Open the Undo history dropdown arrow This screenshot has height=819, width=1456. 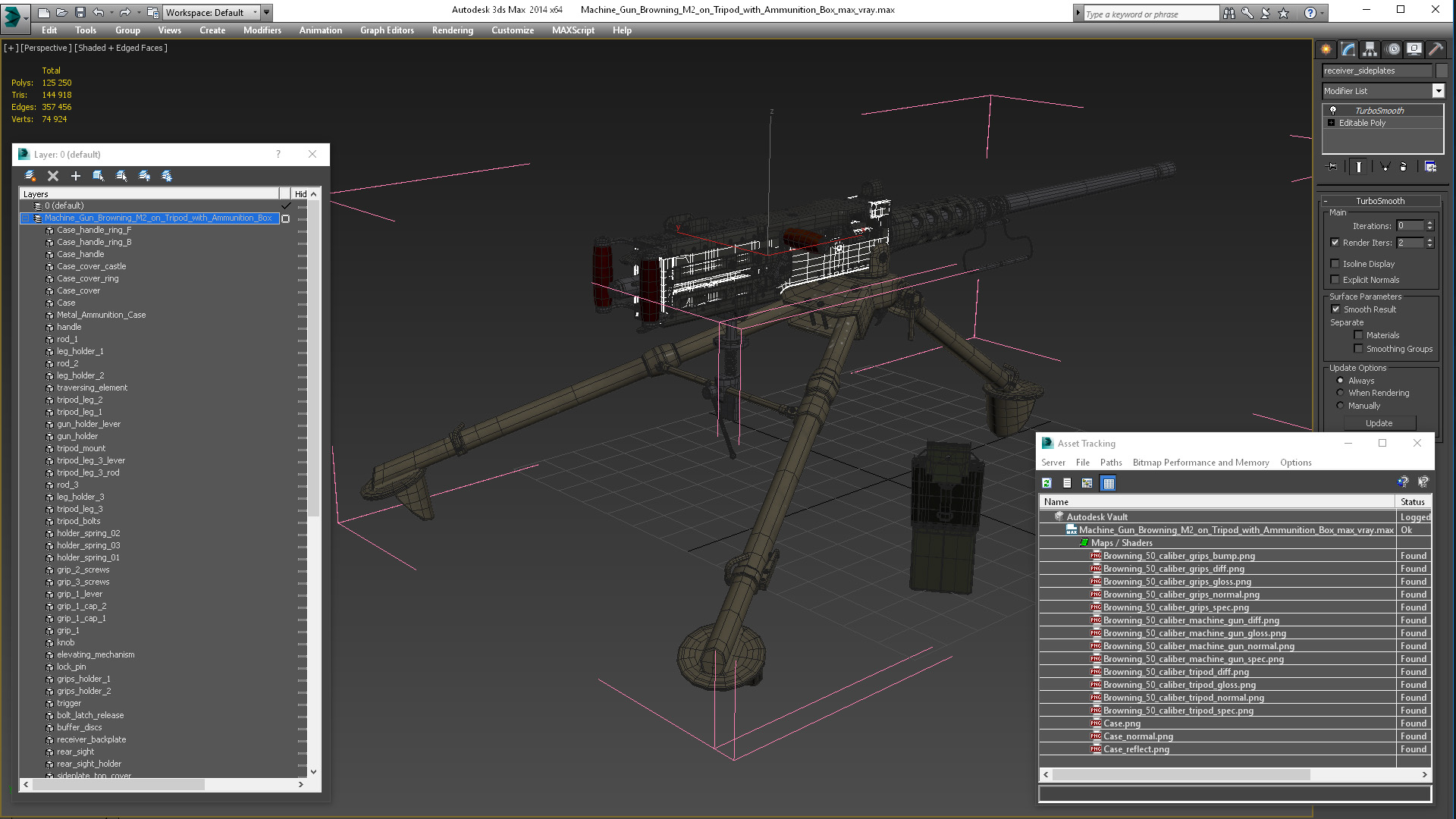click(x=111, y=12)
